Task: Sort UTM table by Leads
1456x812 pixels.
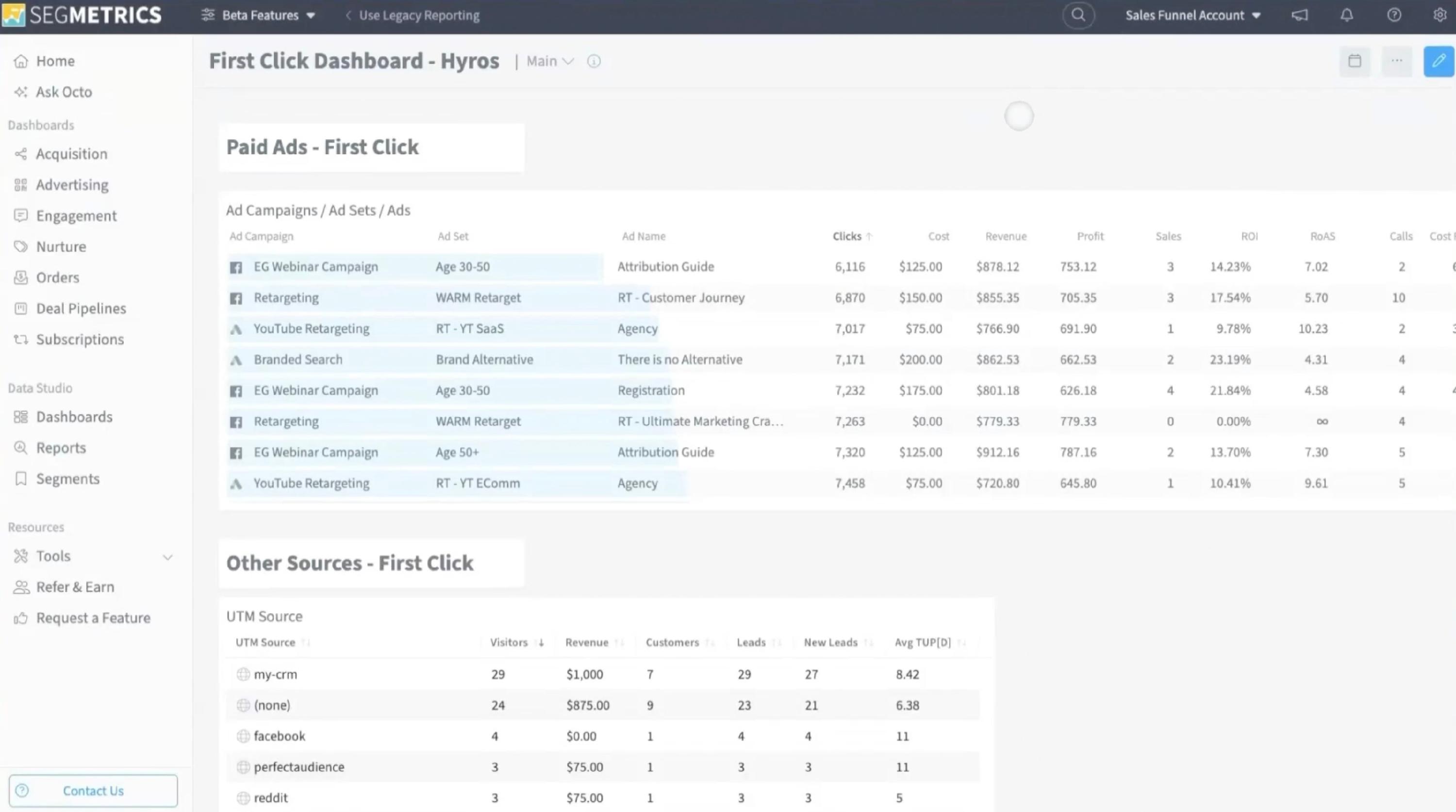Action: pos(759,643)
